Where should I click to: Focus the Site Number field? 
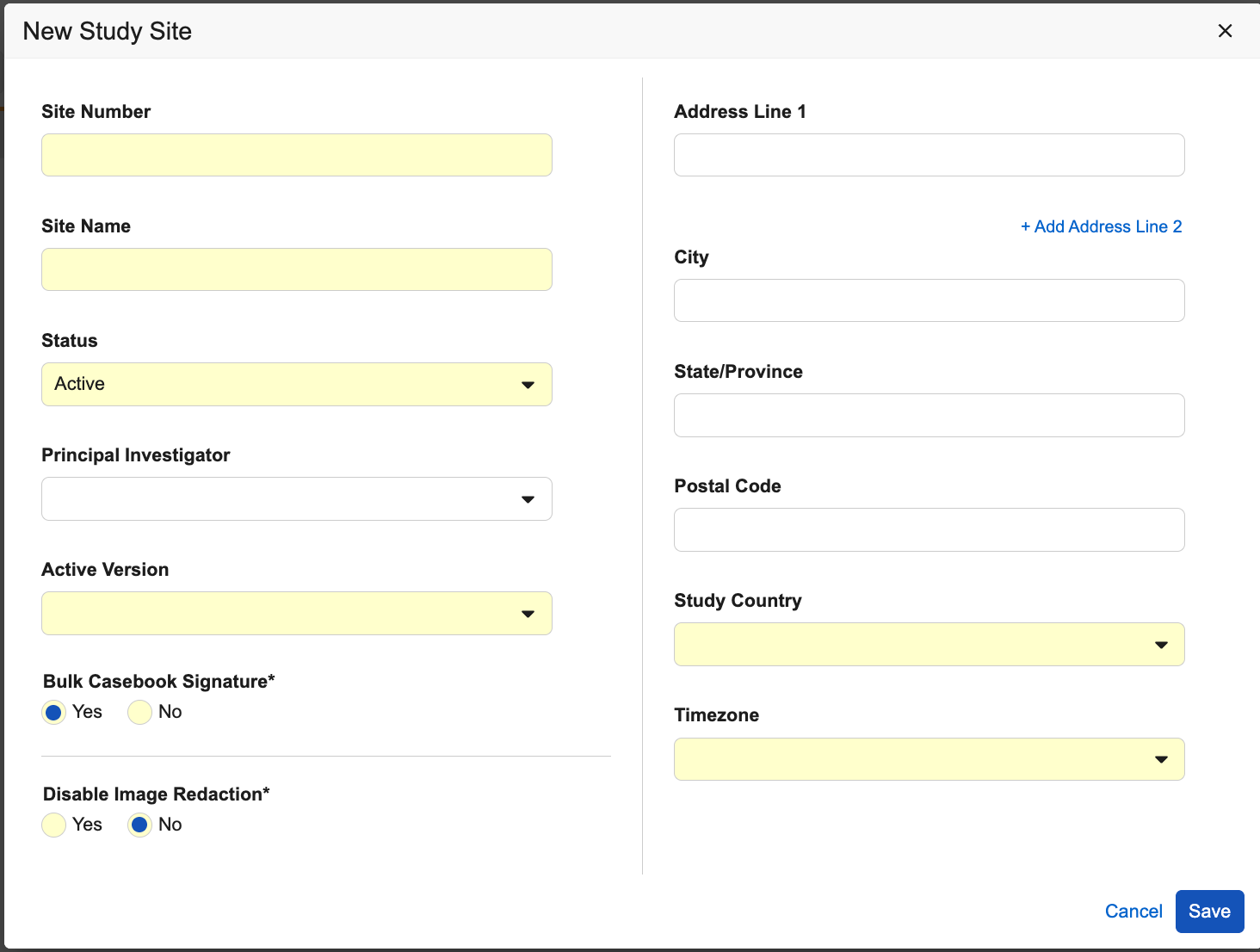[296, 155]
